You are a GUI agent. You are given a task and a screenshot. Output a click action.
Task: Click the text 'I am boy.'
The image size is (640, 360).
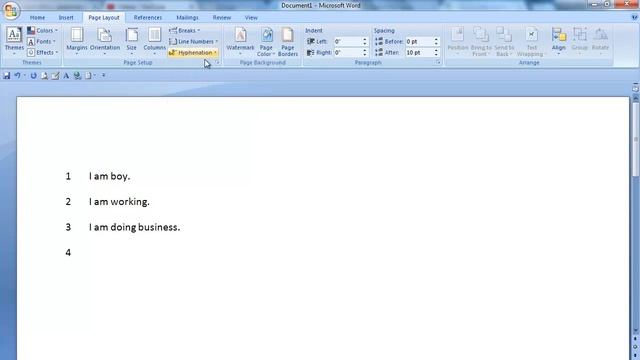pos(109,176)
